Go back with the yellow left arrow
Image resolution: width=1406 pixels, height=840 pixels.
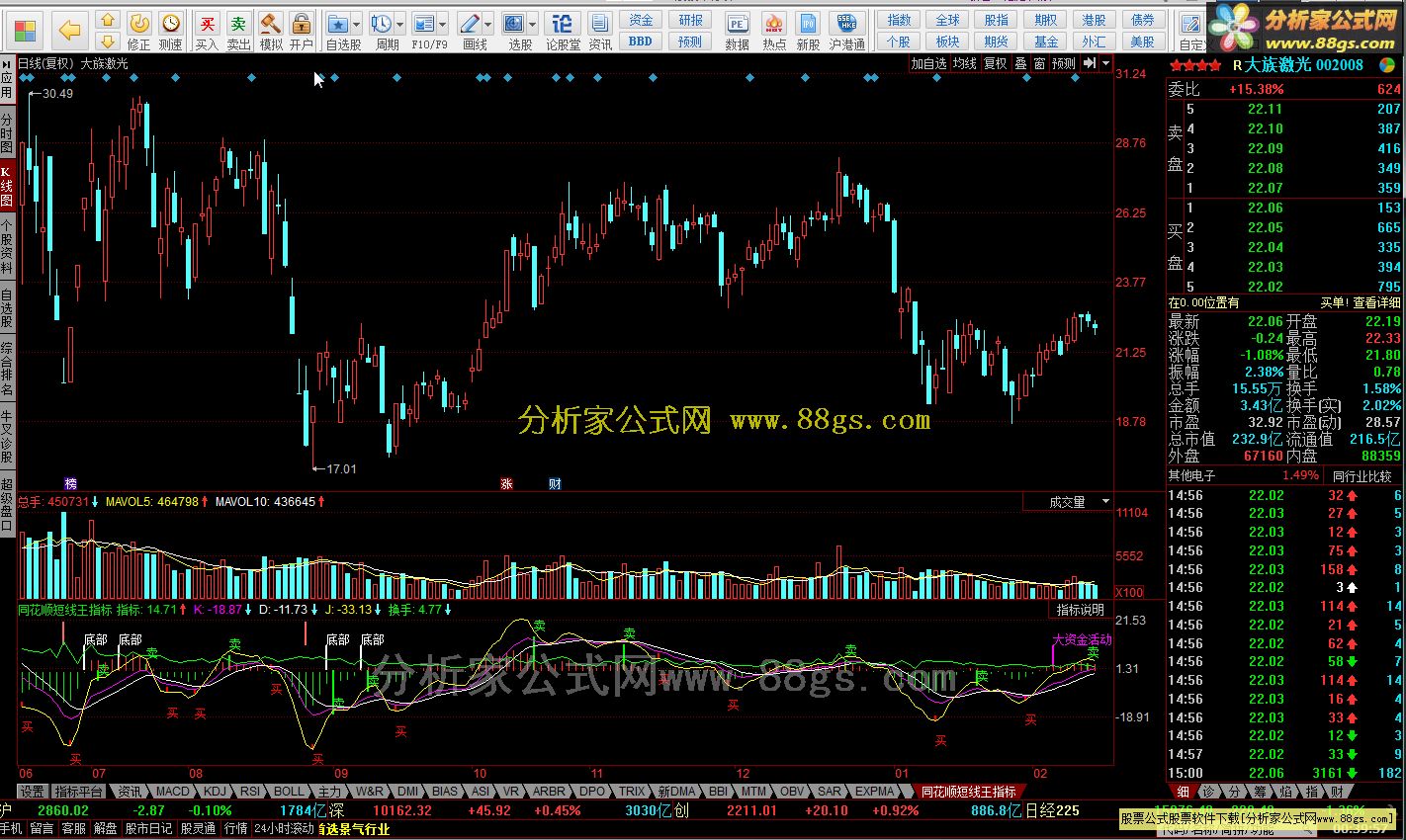tap(69, 31)
